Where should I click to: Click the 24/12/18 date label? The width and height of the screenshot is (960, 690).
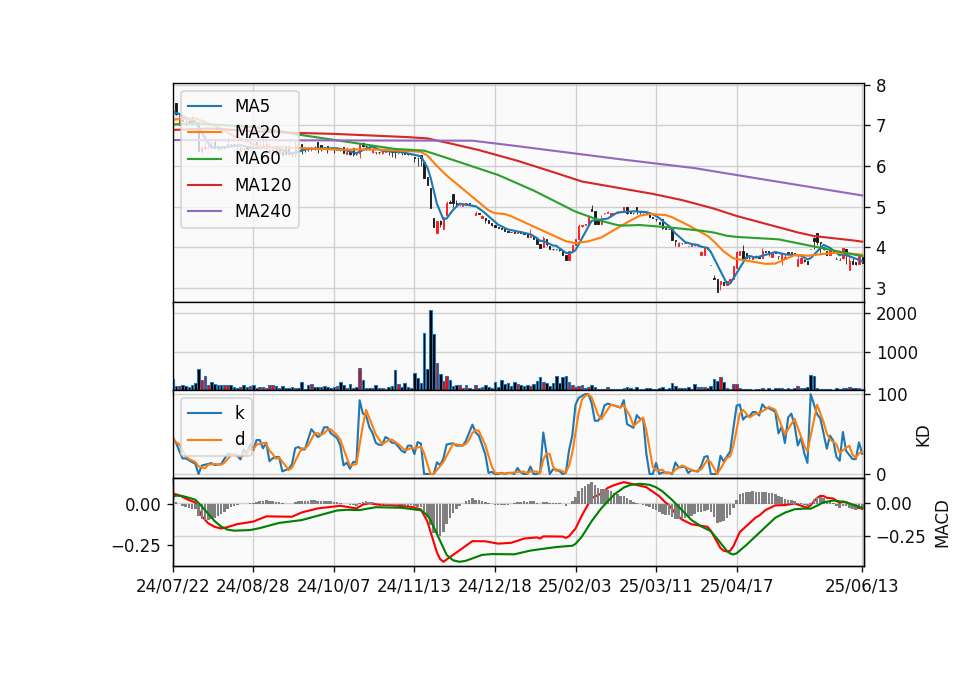pos(495,586)
